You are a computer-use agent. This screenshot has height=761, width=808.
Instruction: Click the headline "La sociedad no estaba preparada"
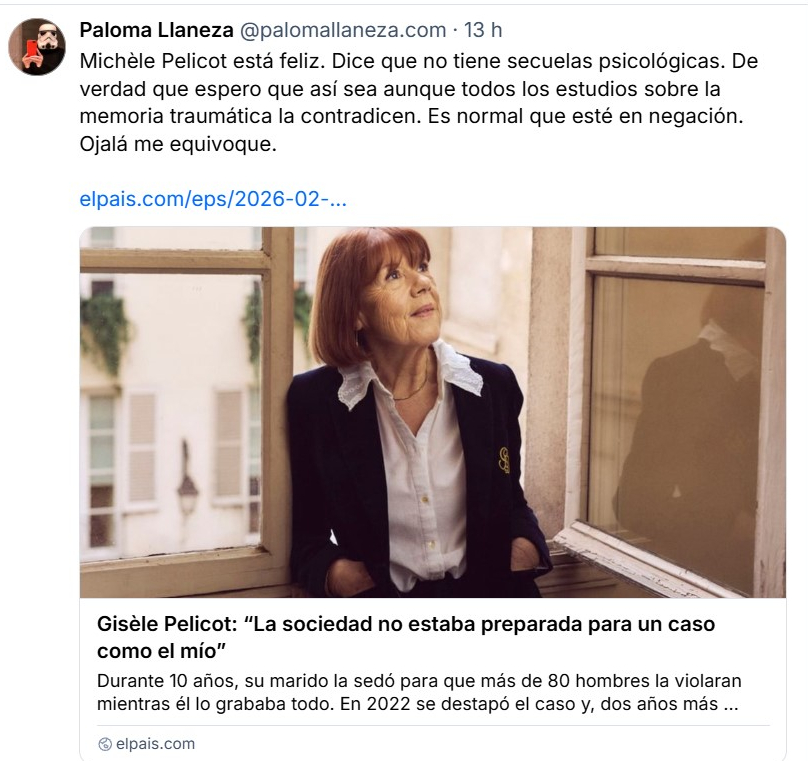[x=405, y=624]
